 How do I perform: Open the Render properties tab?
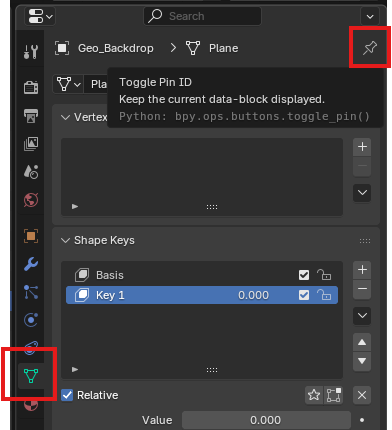click(x=31, y=87)
